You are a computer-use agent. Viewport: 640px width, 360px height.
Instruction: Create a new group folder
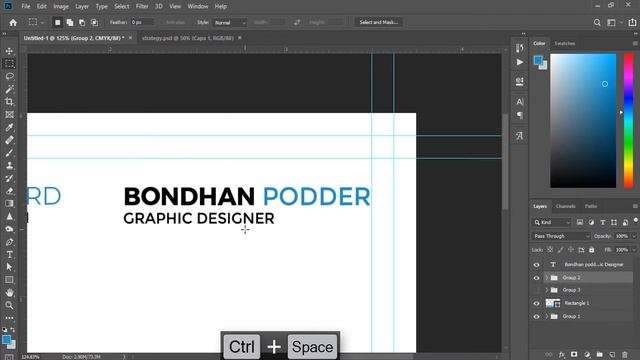point(599,355)
